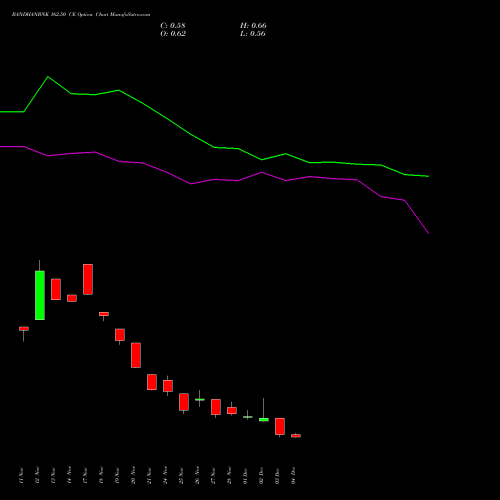The image size is (500, 500).
Task: Click the 25 Nov date label
Action: point(181,475)
